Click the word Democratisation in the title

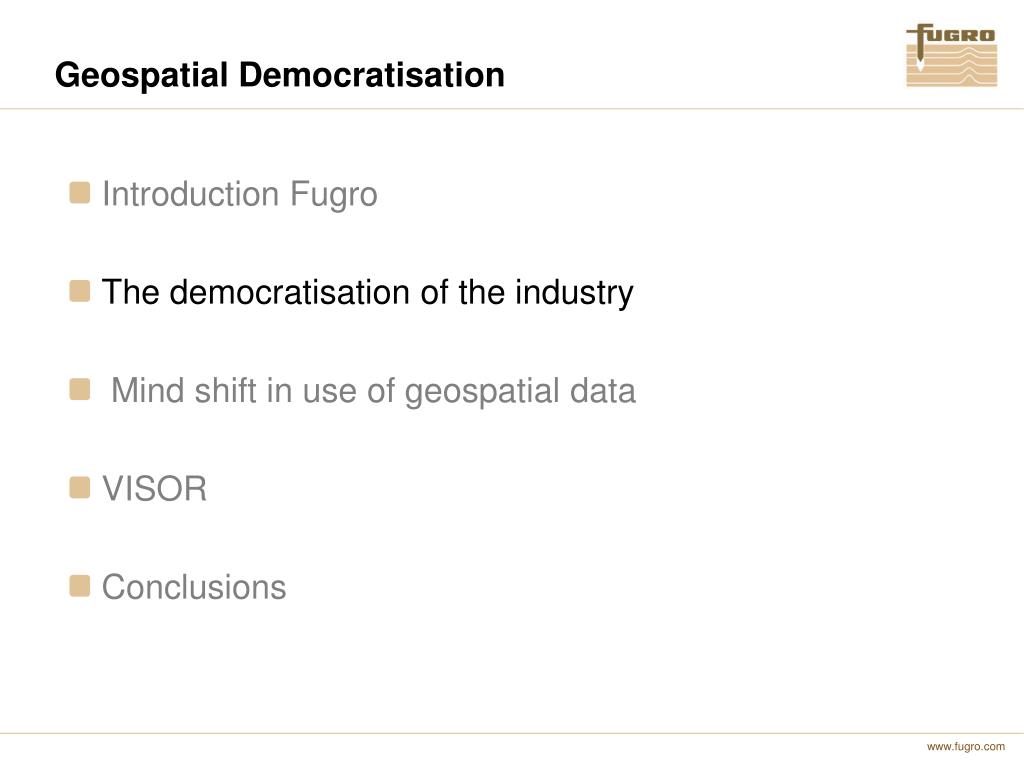[x=372, y=74]
